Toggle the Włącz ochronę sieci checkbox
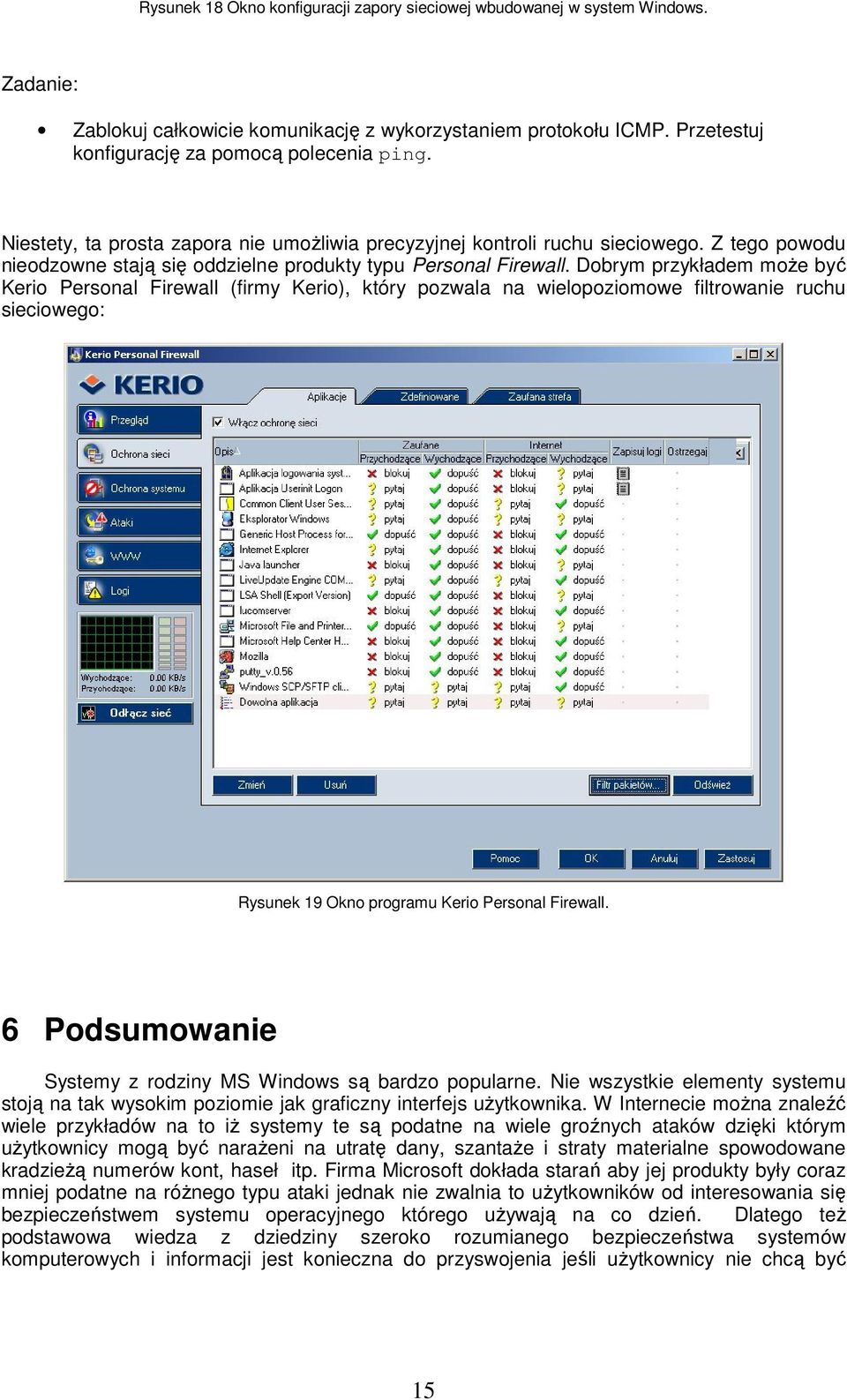847x1400 pixels. coord(219,423)
